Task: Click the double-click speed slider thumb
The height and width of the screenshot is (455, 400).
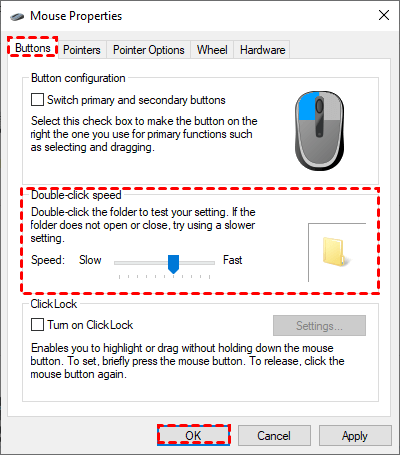Action: [x=173, y=264]
